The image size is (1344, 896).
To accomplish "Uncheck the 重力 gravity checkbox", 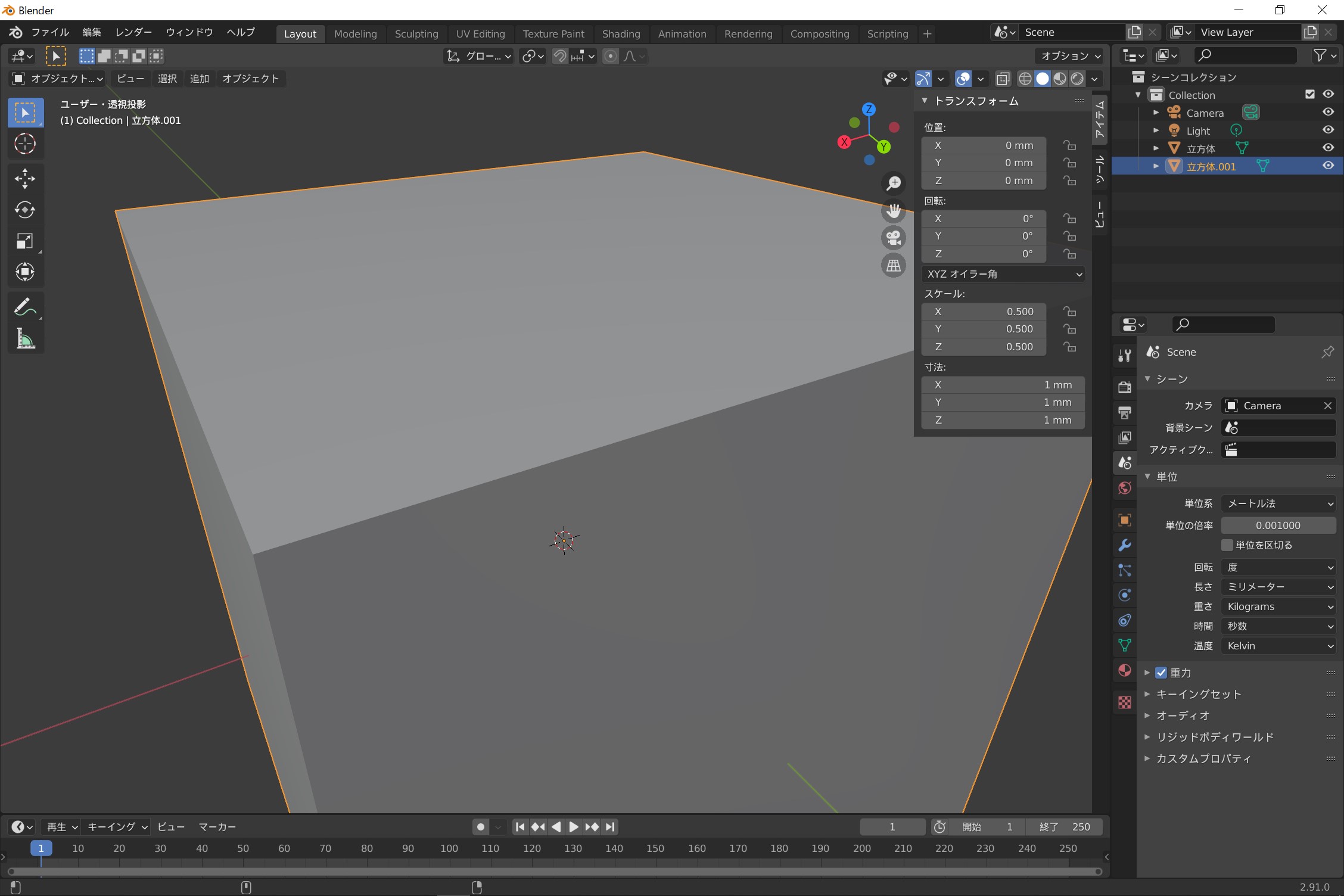I will (x=1161, y=673).
